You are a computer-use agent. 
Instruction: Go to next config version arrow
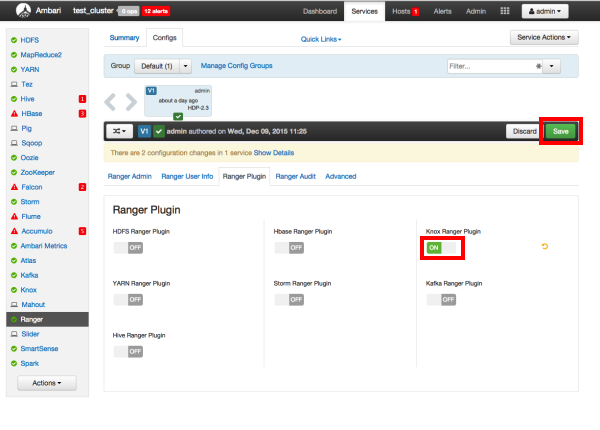tap(131, 102)
